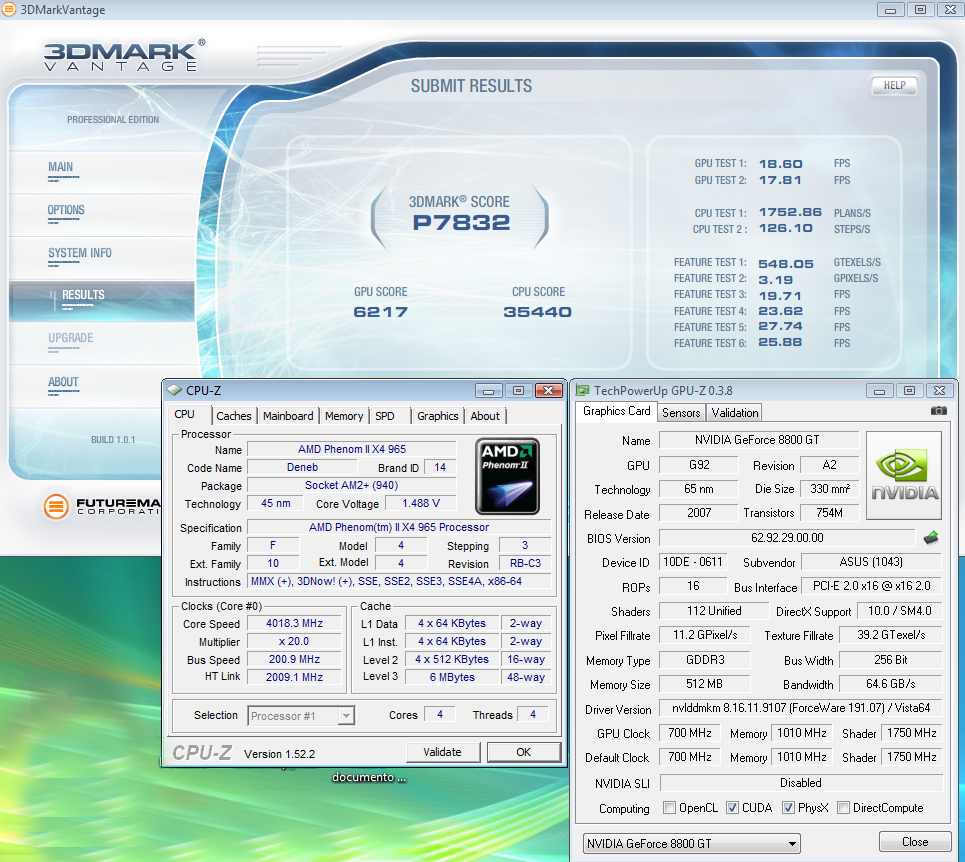Screen dimensions: 965x862
Task: Click the GPU score value 6217
Action: tap(380, 312)
